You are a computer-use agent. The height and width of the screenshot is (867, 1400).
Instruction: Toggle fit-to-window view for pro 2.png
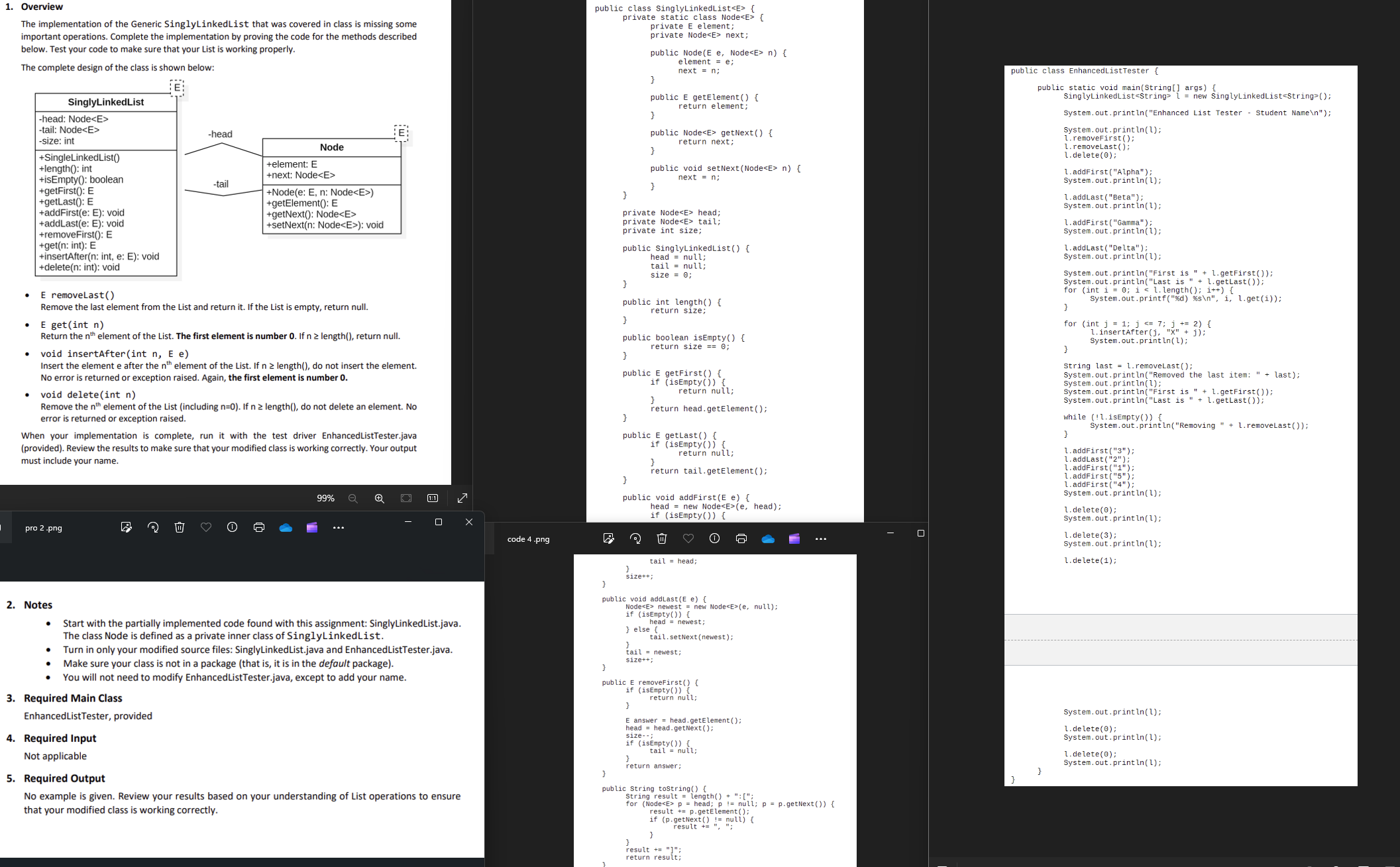pyautogui.click(x=406, y=498)
